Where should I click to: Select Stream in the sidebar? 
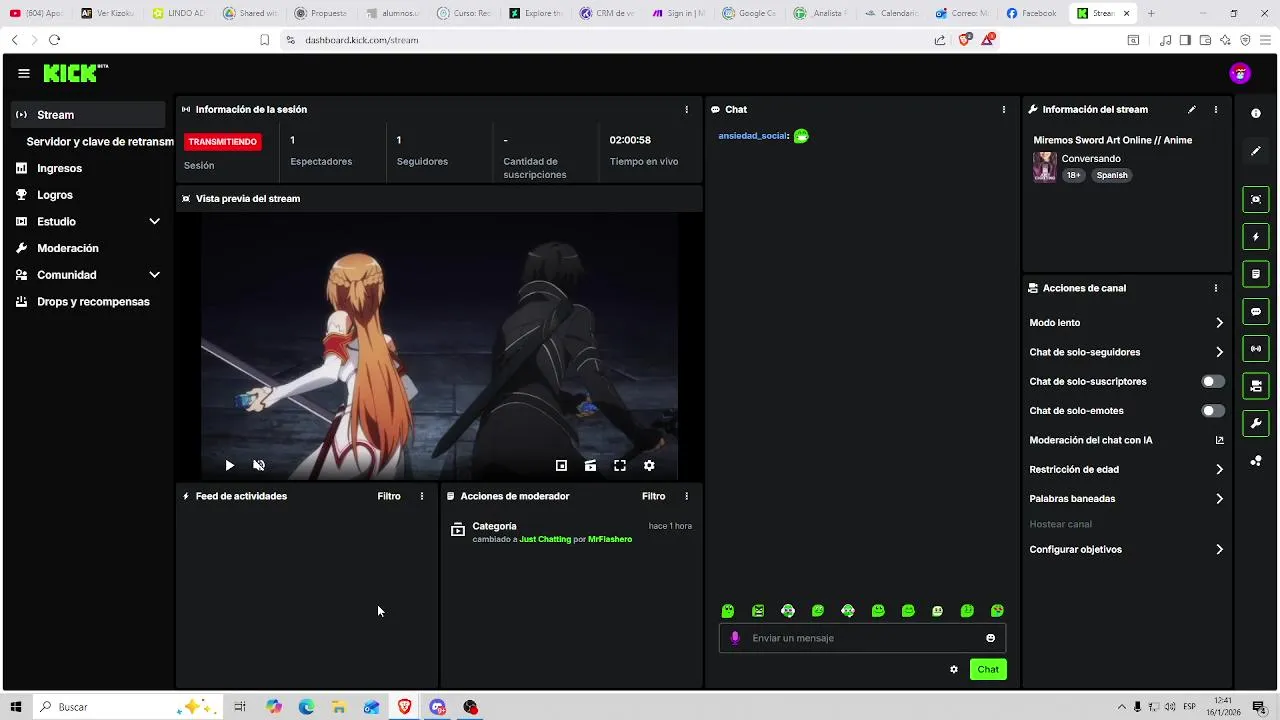(x=88, y=115)
